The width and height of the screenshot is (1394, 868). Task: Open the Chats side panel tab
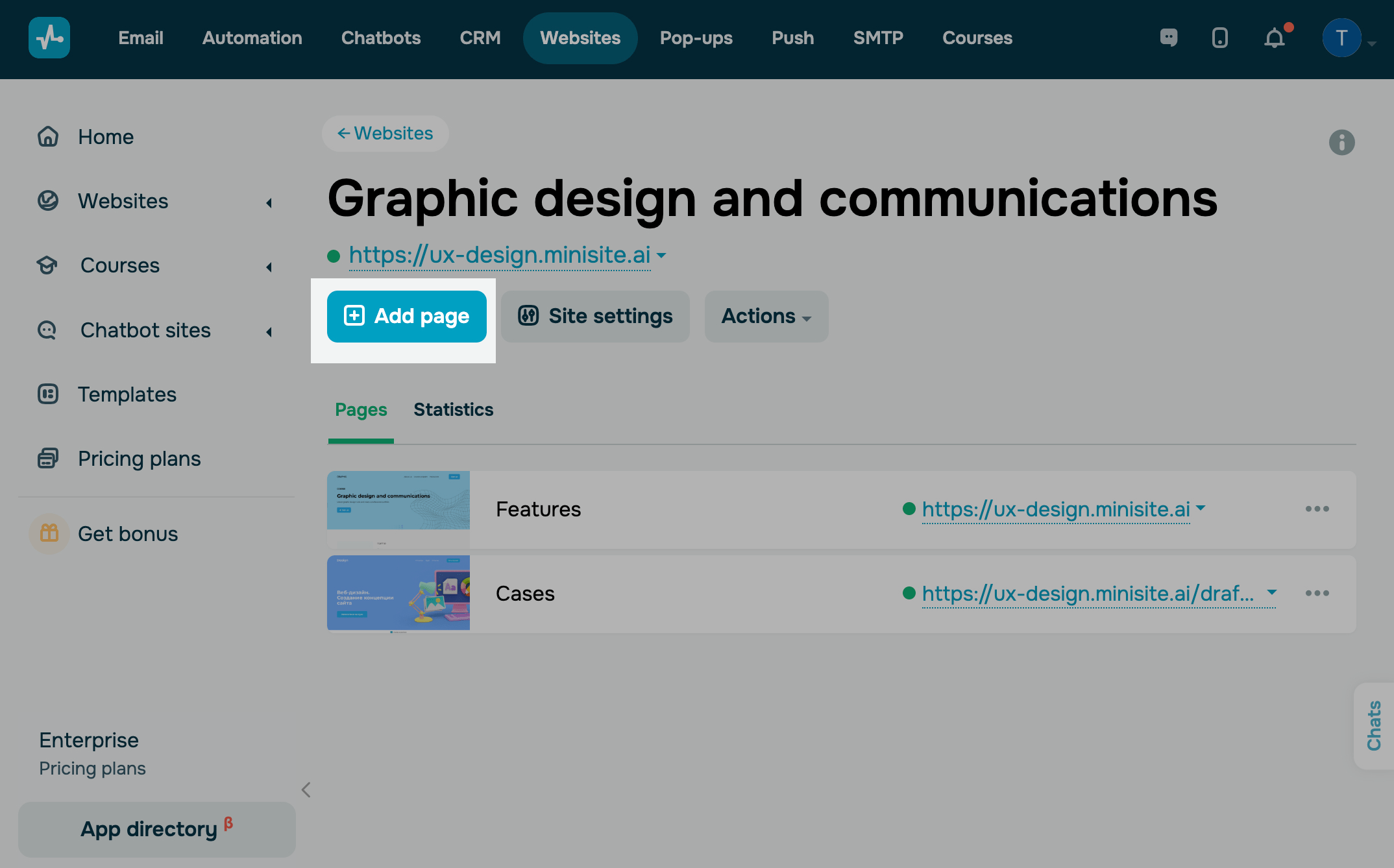point(1374,725)
